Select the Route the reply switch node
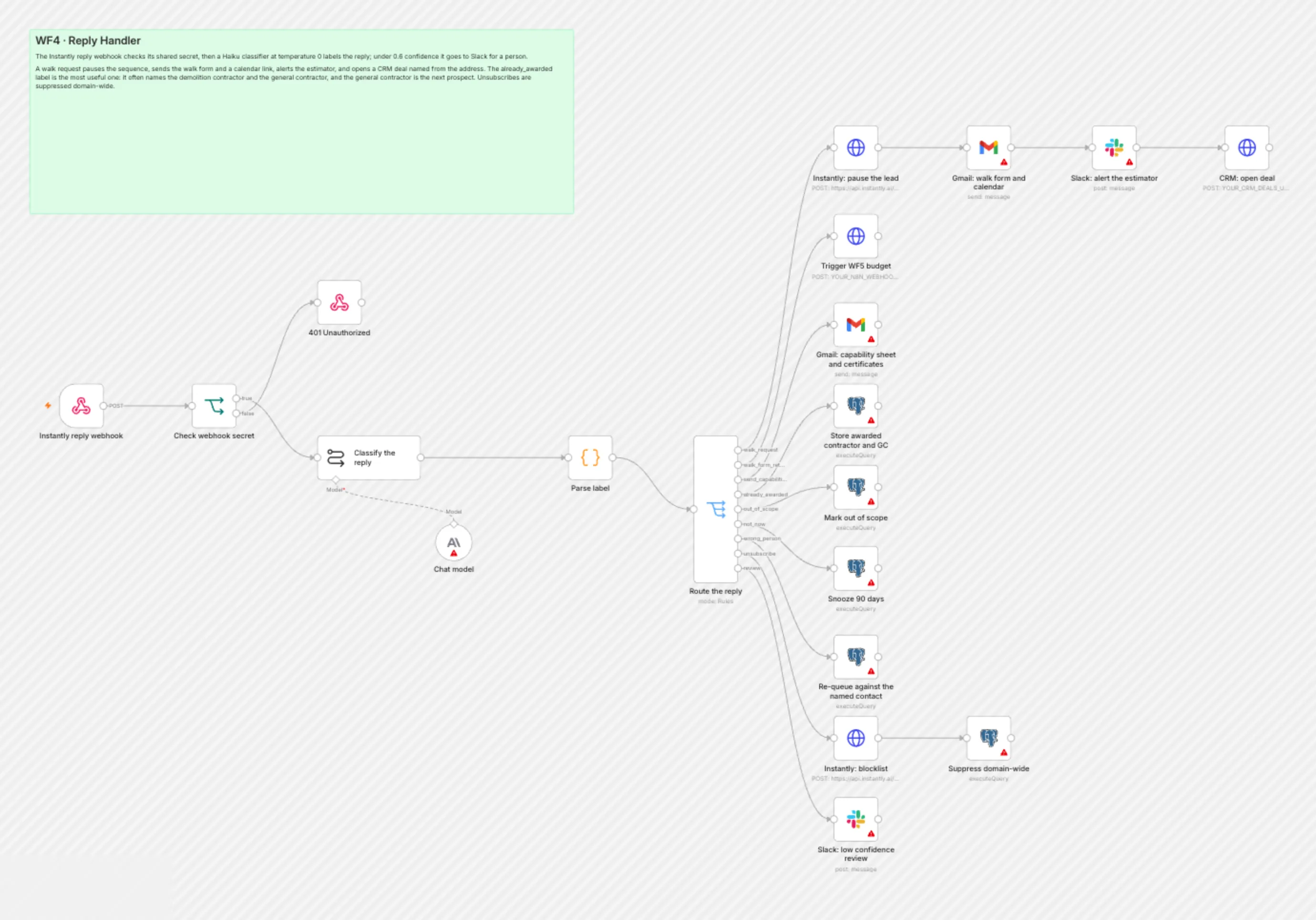Screen dimensions: 1316x920 [715, 509]
